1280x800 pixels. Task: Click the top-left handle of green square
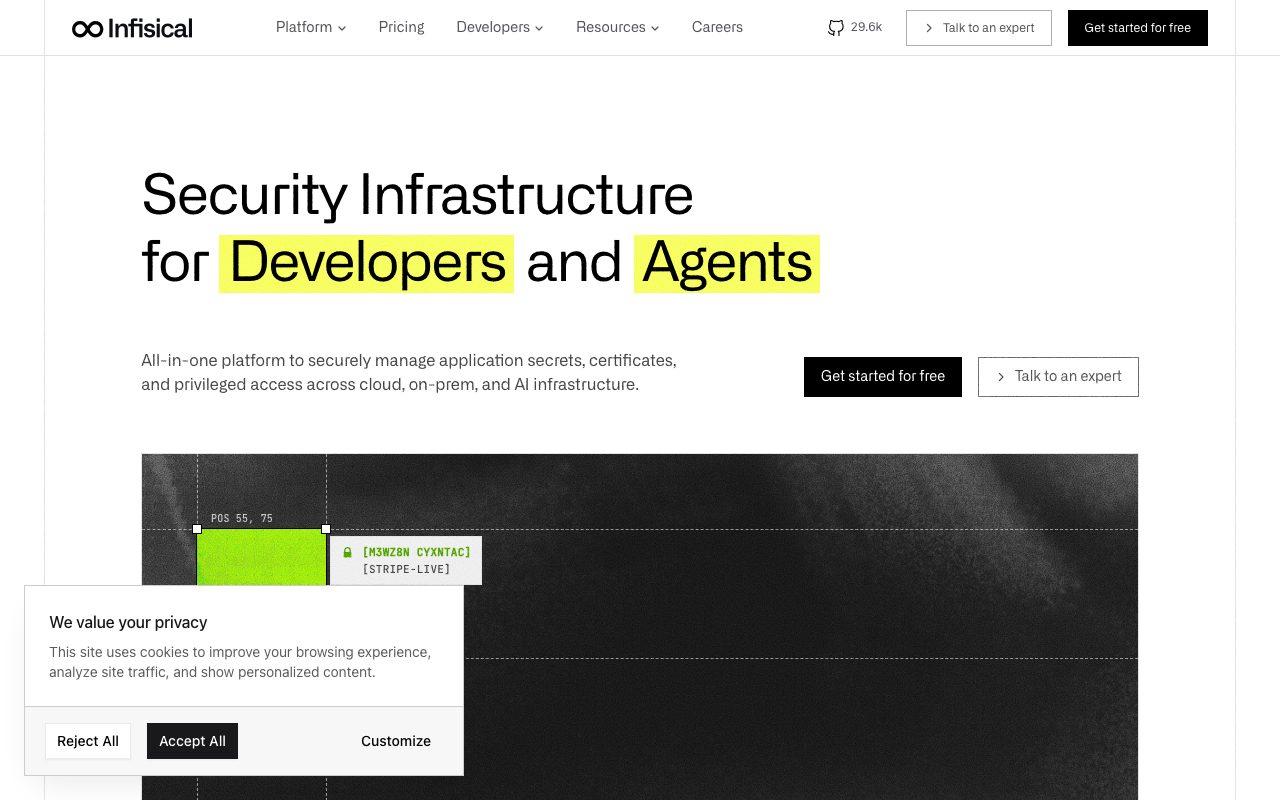[x=197, y=529]
